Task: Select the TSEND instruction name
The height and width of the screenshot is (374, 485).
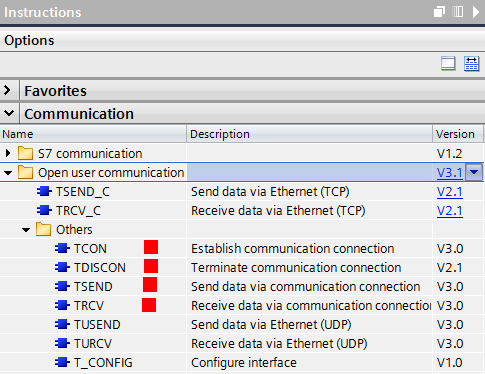Action: point(93,287)
